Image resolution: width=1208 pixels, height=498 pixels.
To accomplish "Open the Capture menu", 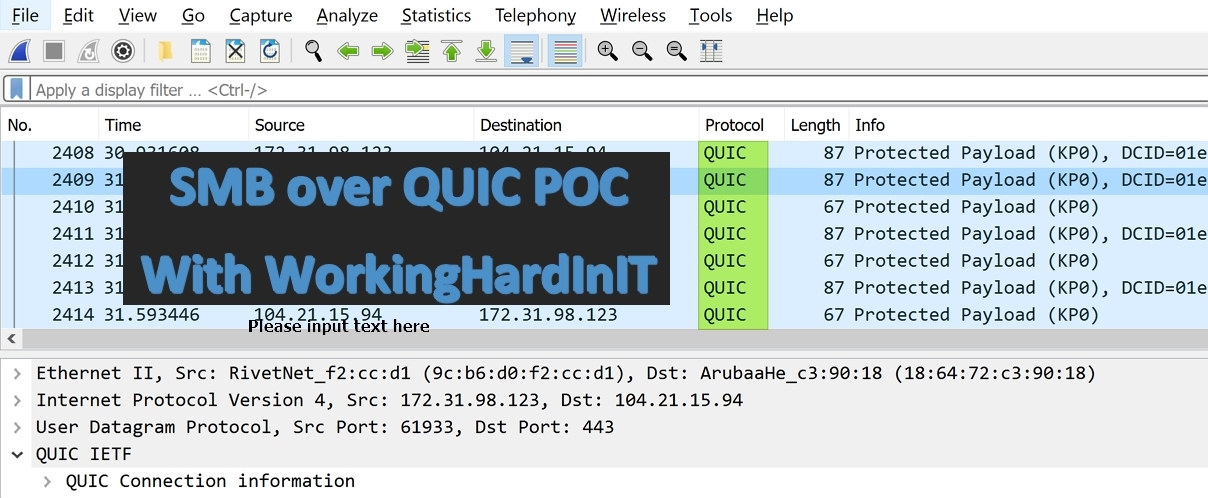I will [261, 15].
